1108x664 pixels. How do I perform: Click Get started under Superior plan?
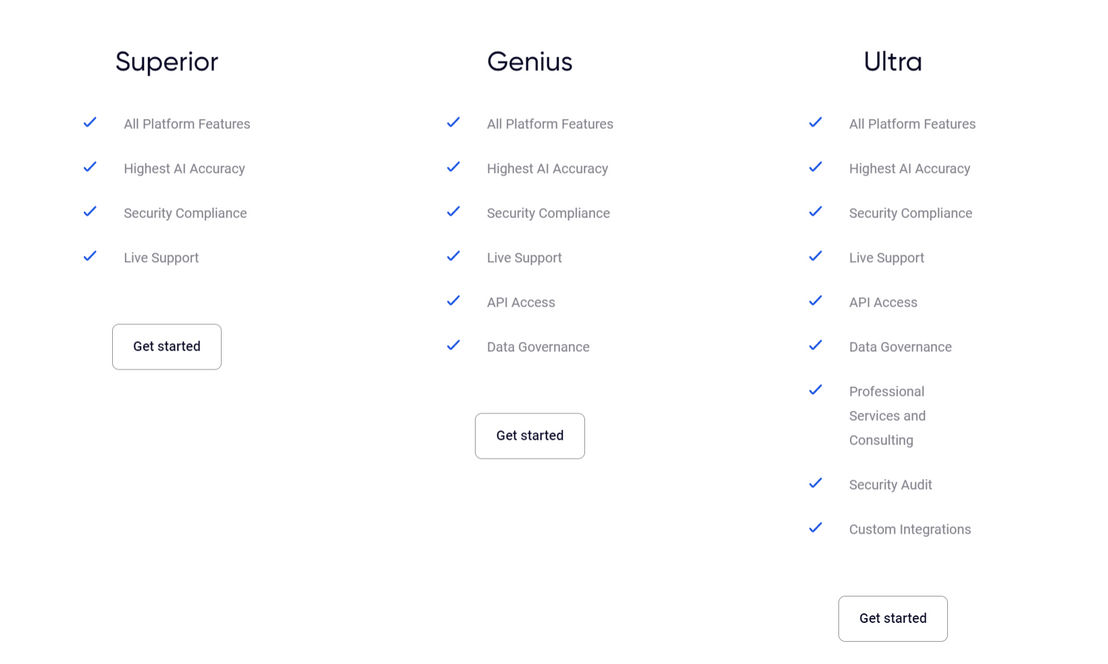(167, 347)
